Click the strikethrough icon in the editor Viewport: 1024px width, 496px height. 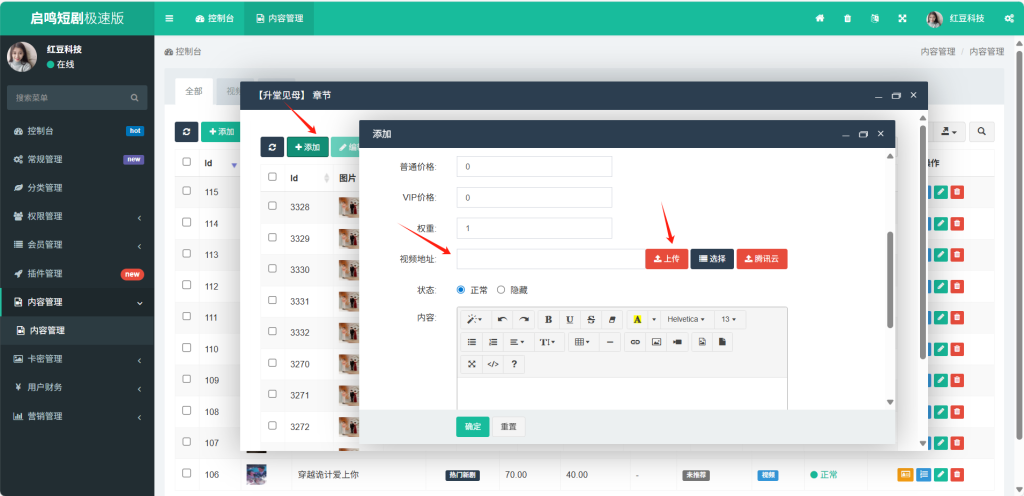591,319
